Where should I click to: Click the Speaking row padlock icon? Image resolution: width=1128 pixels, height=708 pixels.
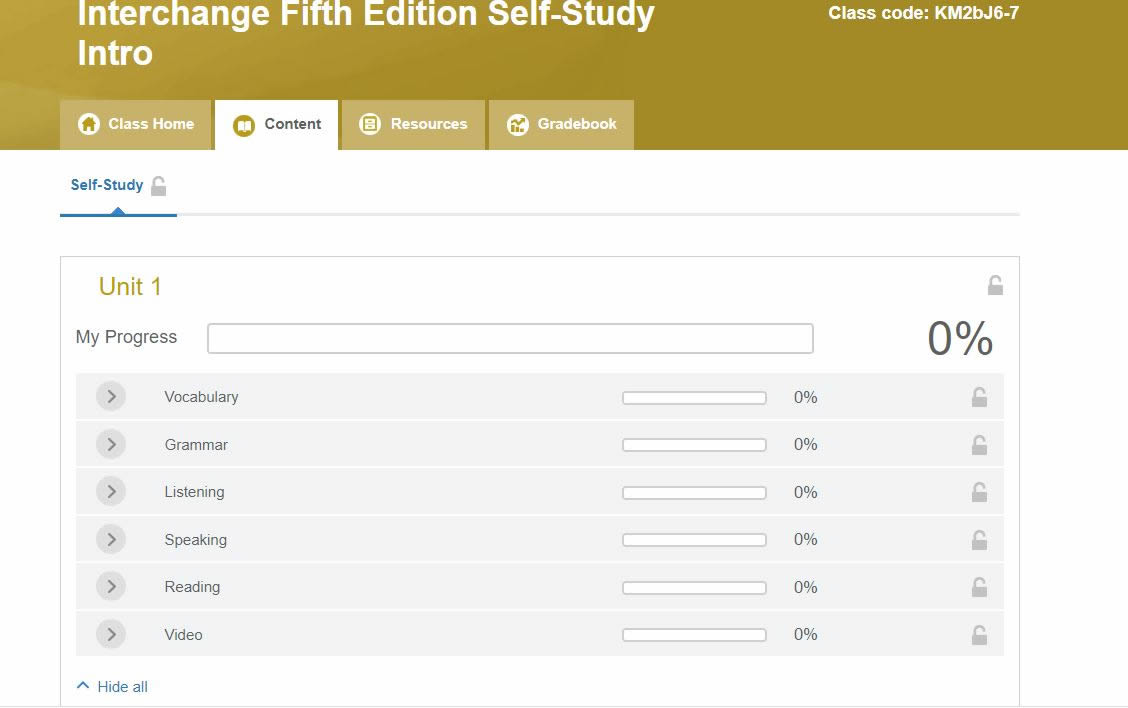979,540
